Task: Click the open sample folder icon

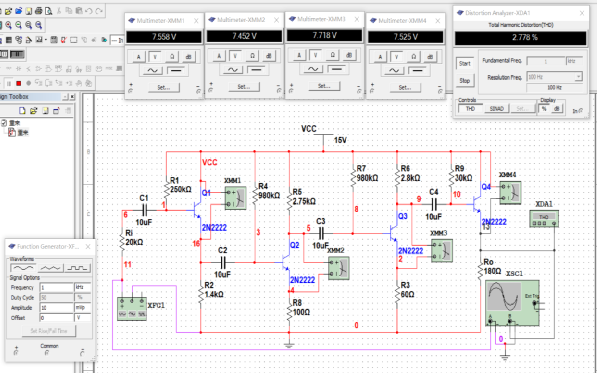Action: coord(19,11)
